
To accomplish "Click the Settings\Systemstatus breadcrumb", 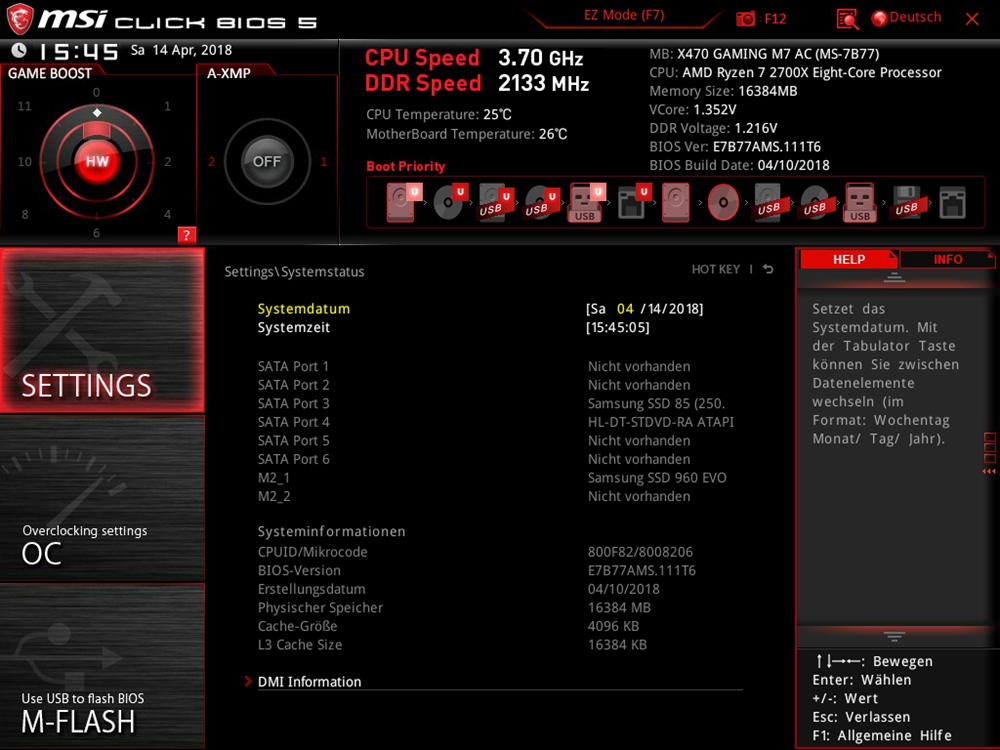I will pyautogui.click(x=294, y=272).
